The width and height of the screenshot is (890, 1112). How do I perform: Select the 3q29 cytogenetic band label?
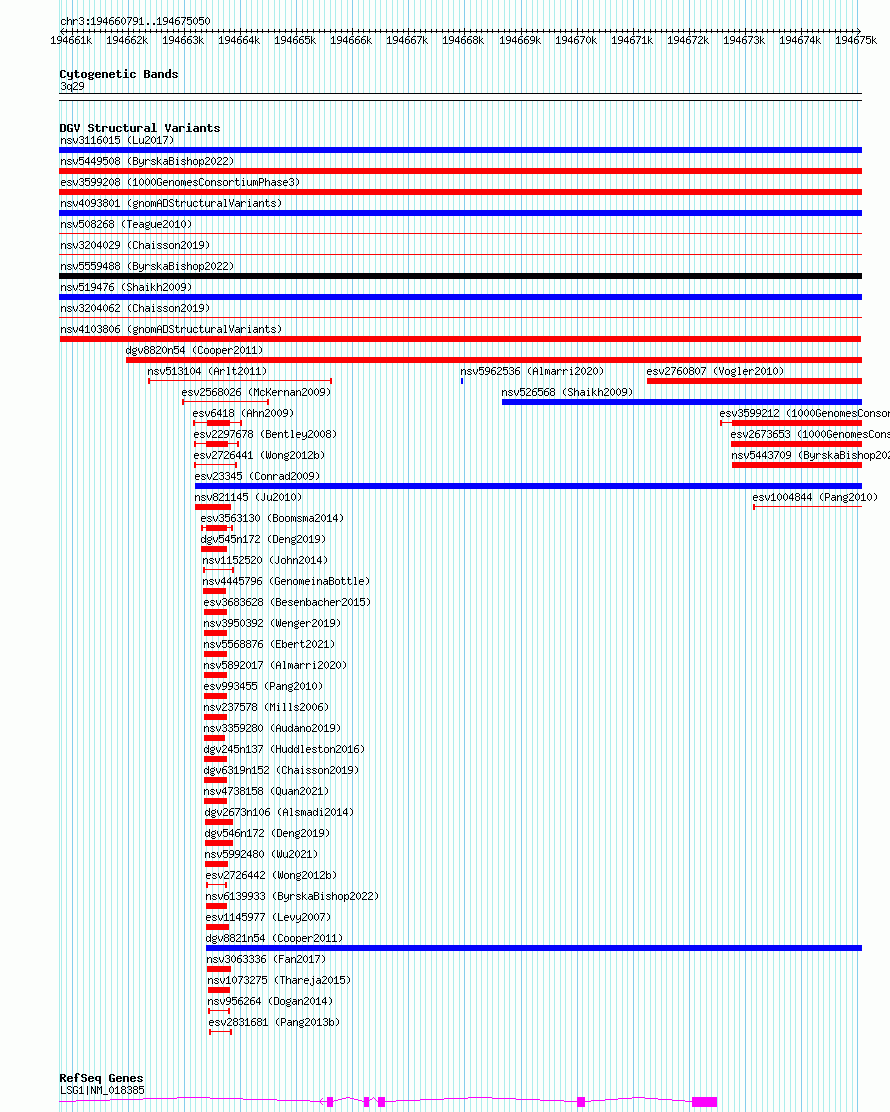[72, 87]
